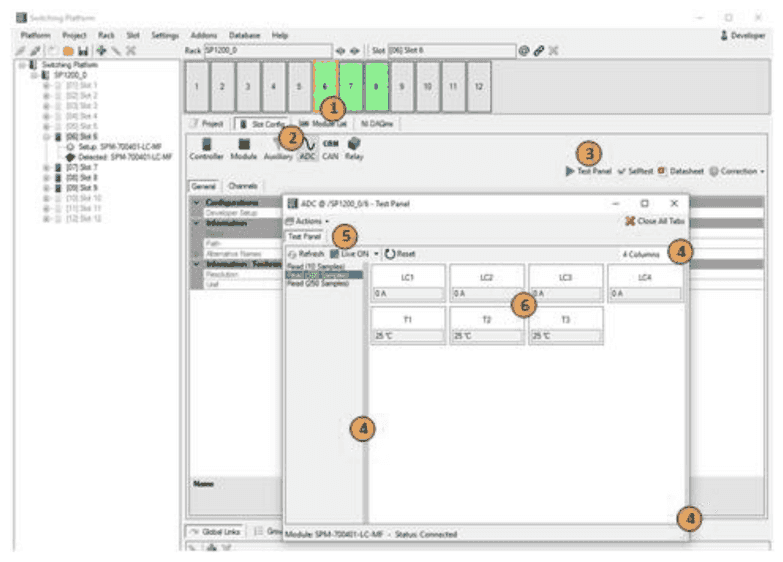Click the Developer user icon
Viewport: 783px width, 562px height.
tap(724, 35)
